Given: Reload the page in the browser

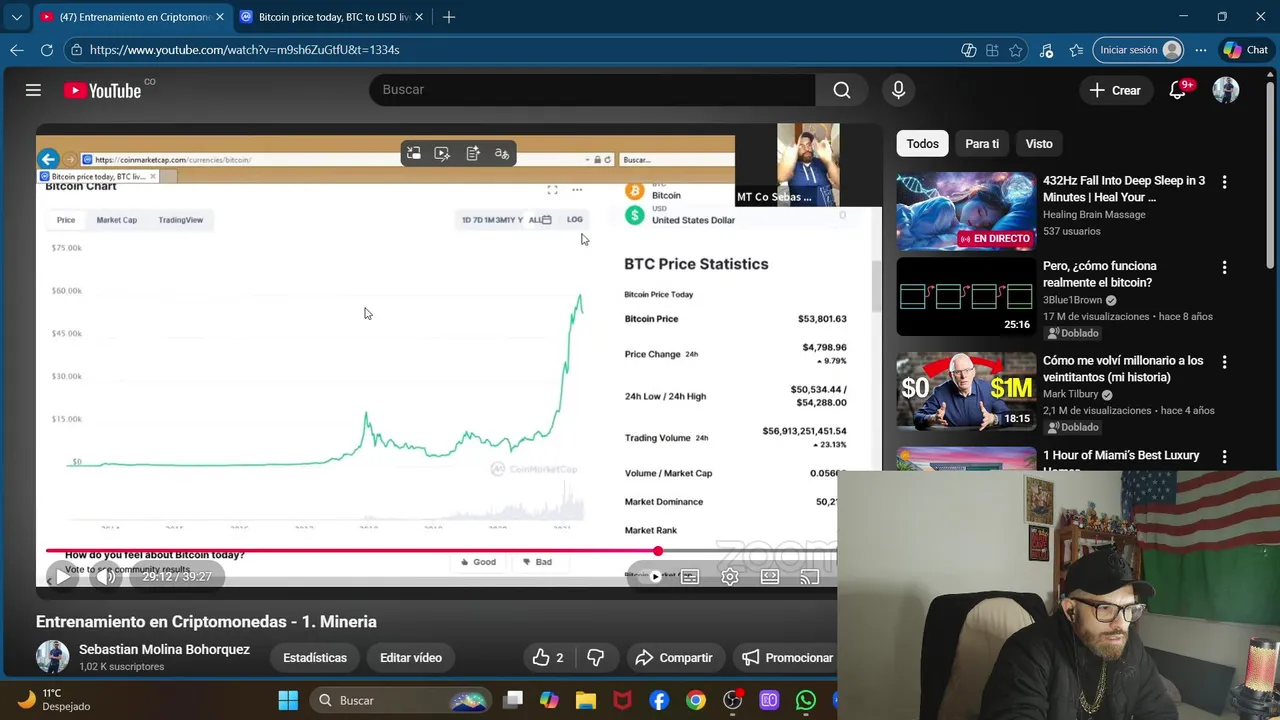Looking at the screenshot, I should point(47,50).
